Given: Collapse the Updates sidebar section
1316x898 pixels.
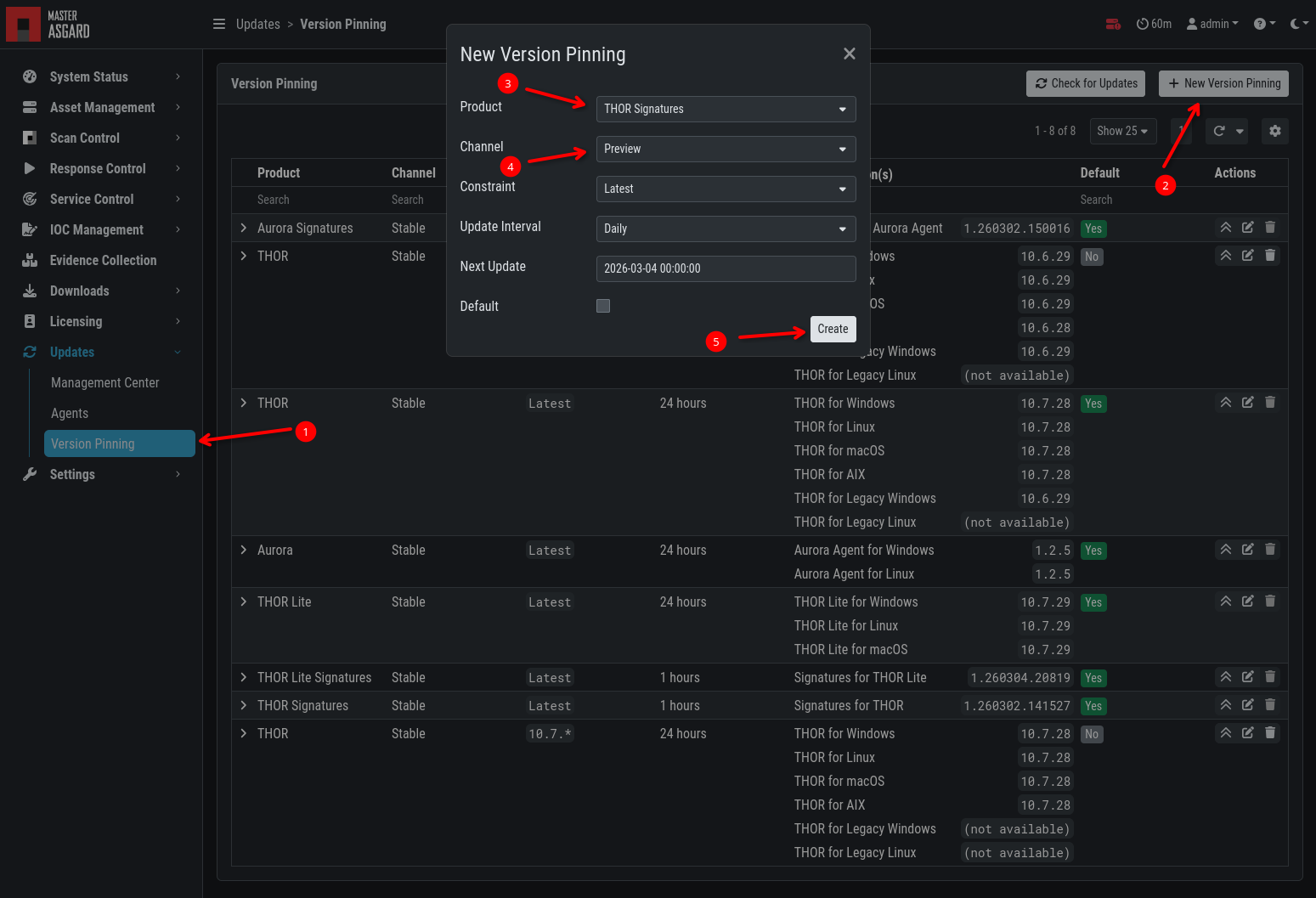Looking at the screenshot, I should tap(101, 352).
